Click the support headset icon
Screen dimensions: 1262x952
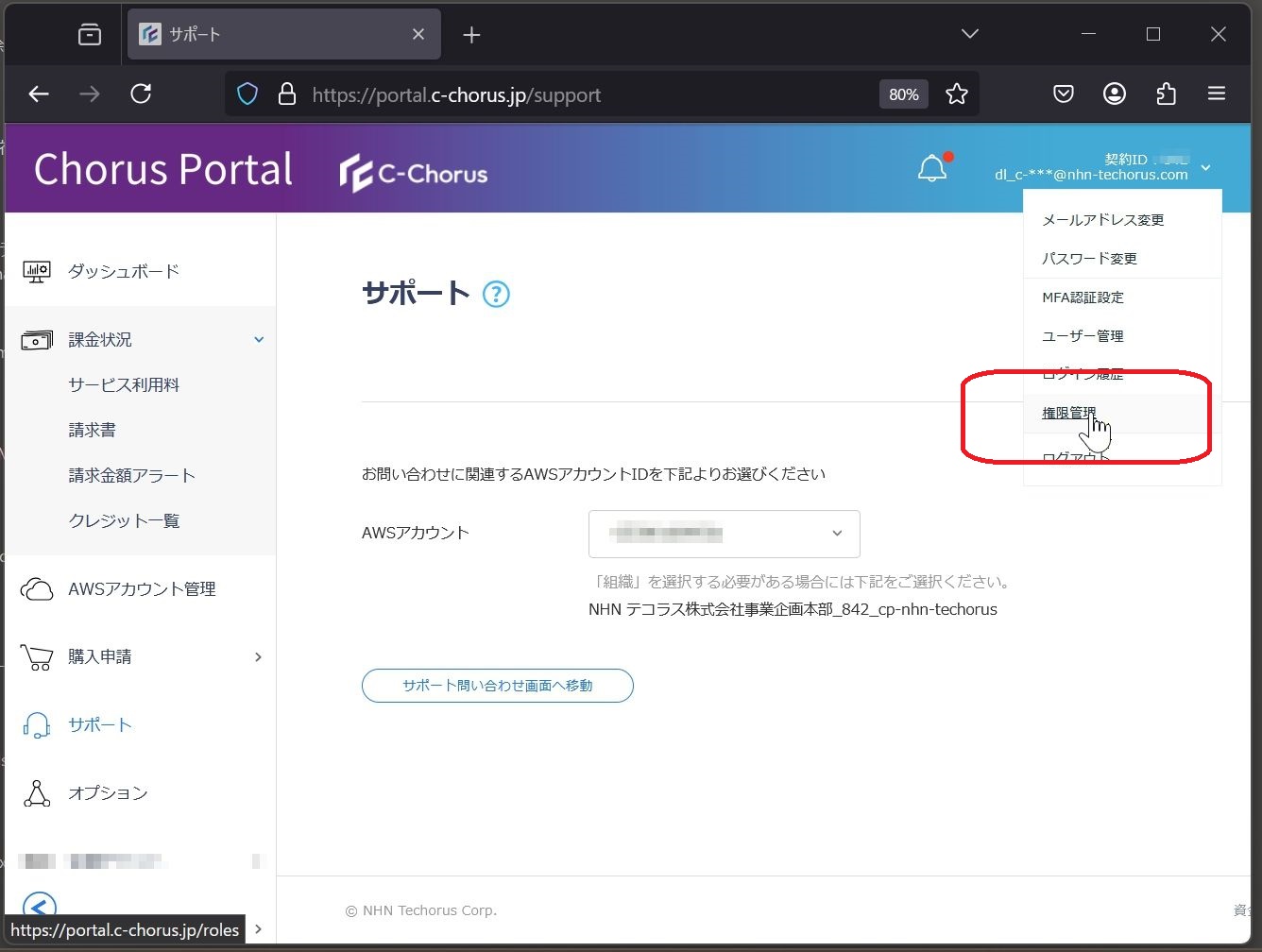(37, 725)
